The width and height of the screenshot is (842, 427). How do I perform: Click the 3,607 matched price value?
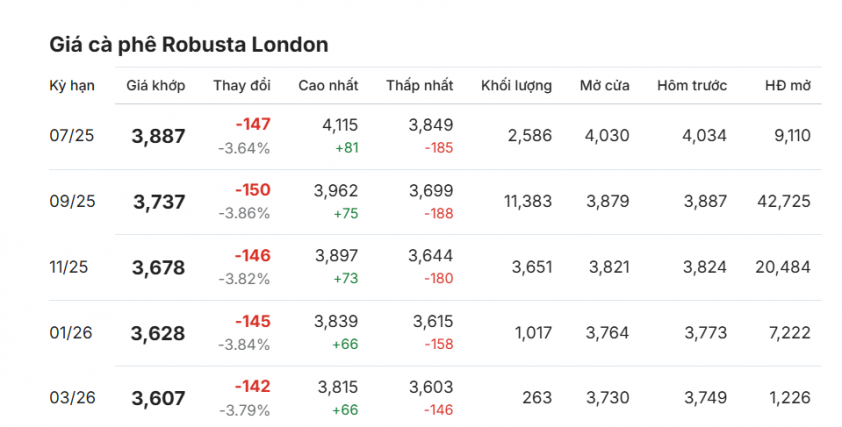tap(159, 398)
